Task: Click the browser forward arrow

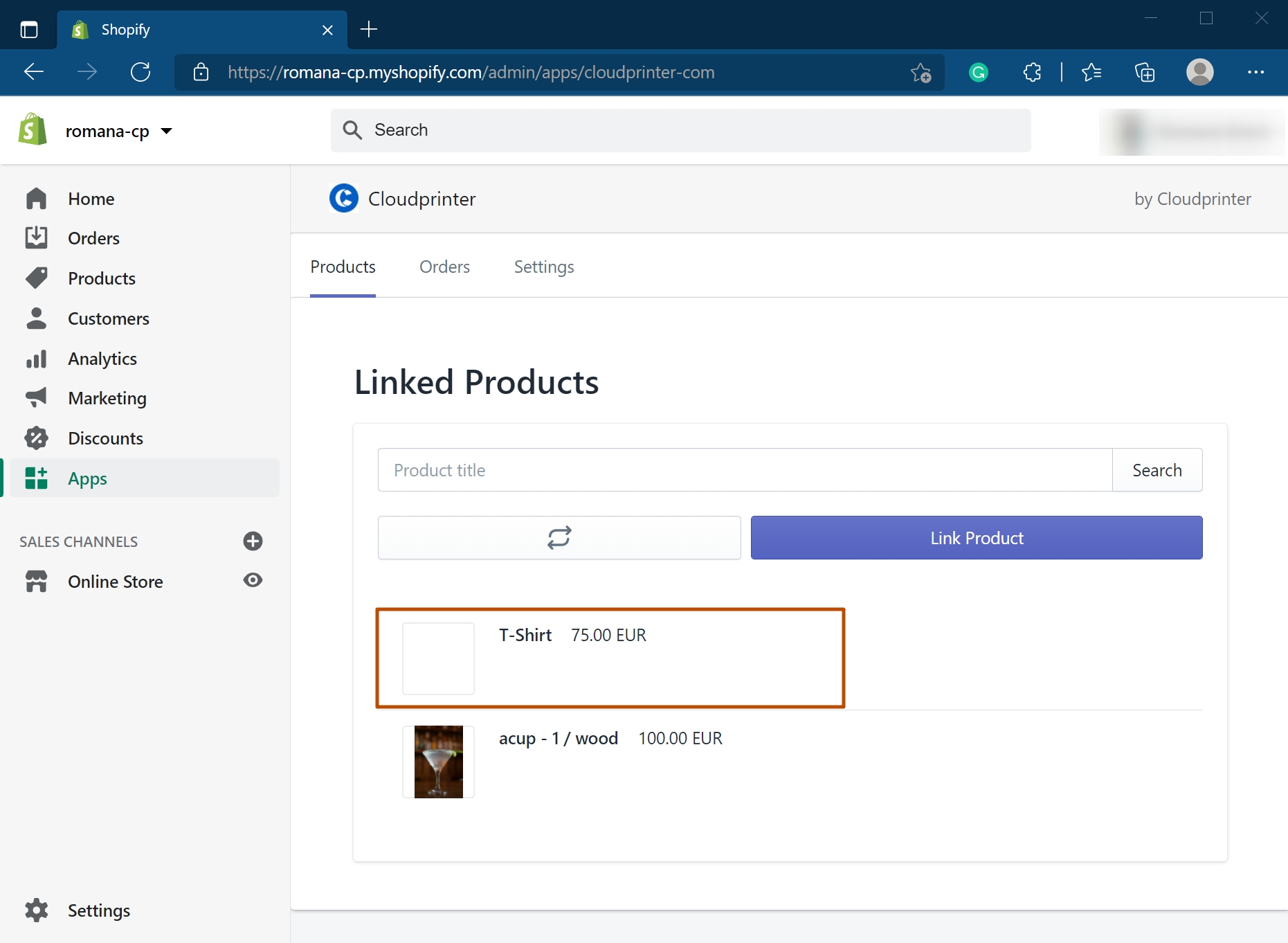Action: (x=87, y=72)
